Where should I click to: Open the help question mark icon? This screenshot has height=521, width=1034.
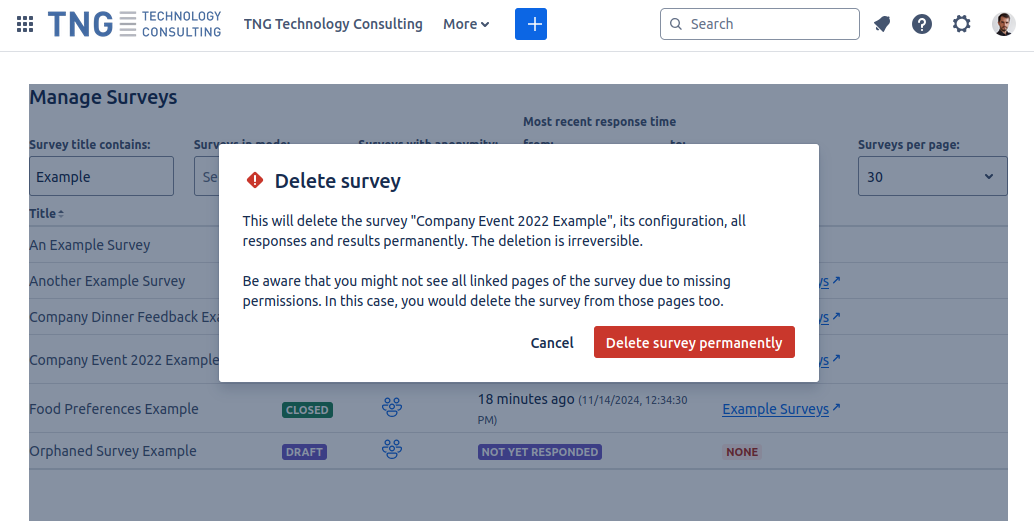922,24
